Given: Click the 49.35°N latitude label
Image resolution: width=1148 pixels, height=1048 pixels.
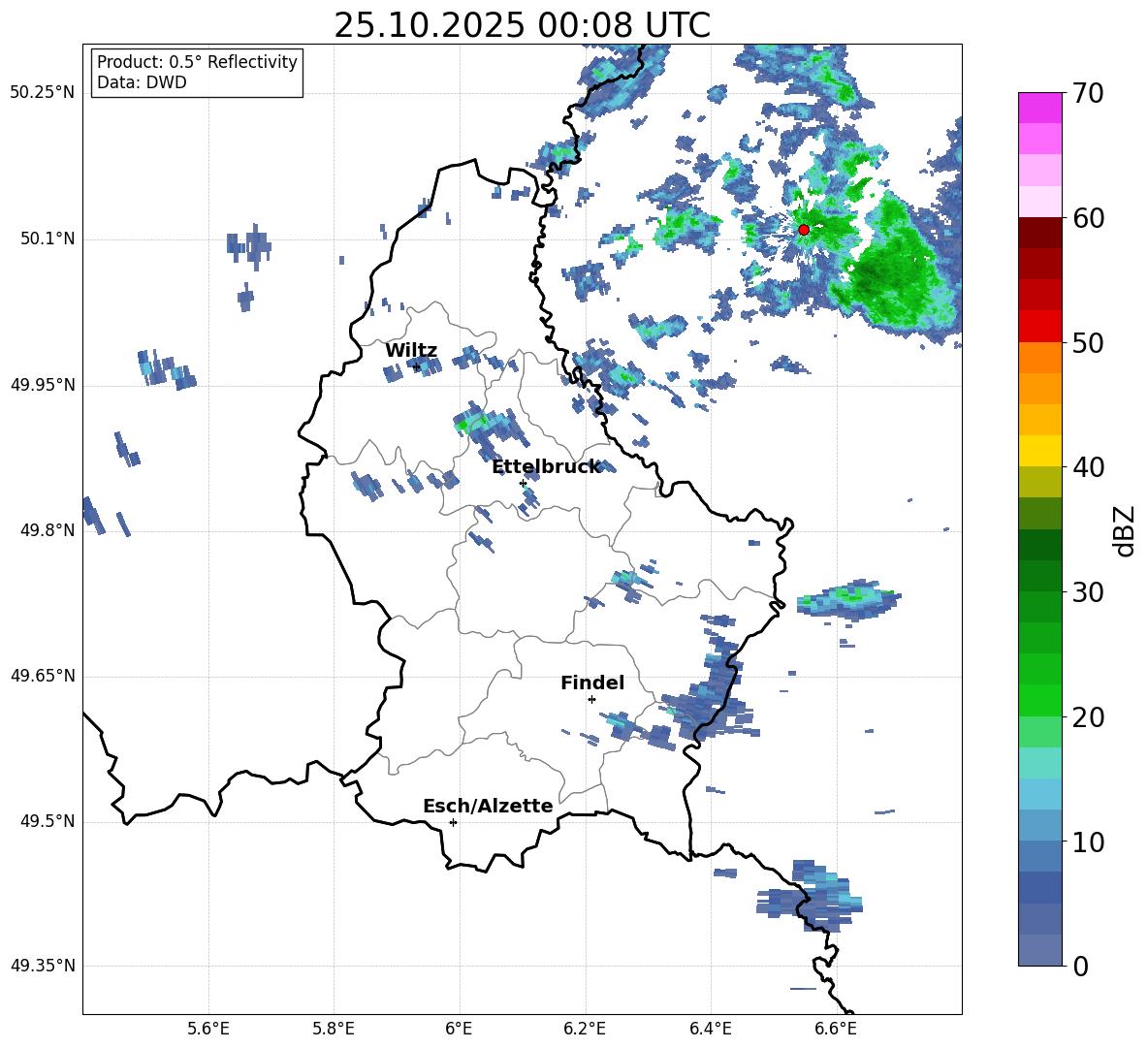Looking at the screenshot, I should 42,966.
